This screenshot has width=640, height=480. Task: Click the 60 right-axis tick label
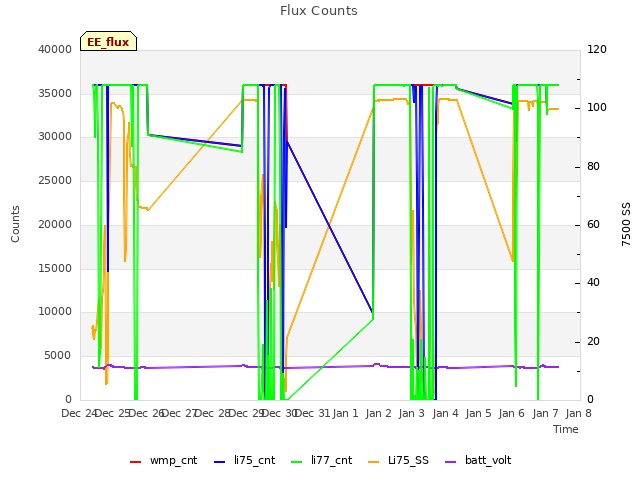point(593,224)
